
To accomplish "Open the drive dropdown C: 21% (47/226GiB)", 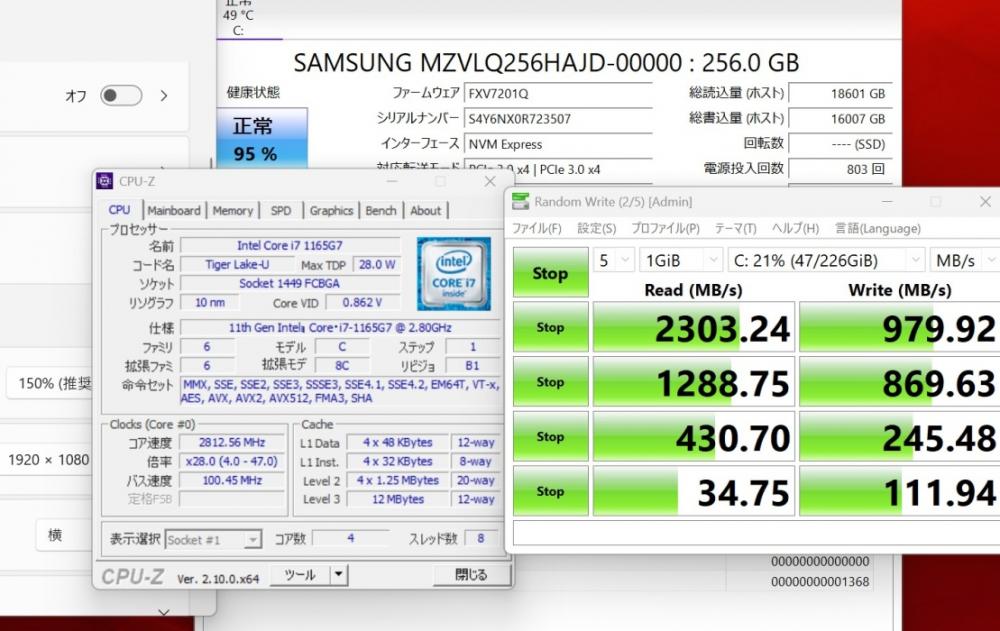I will [x=826, y=260].
